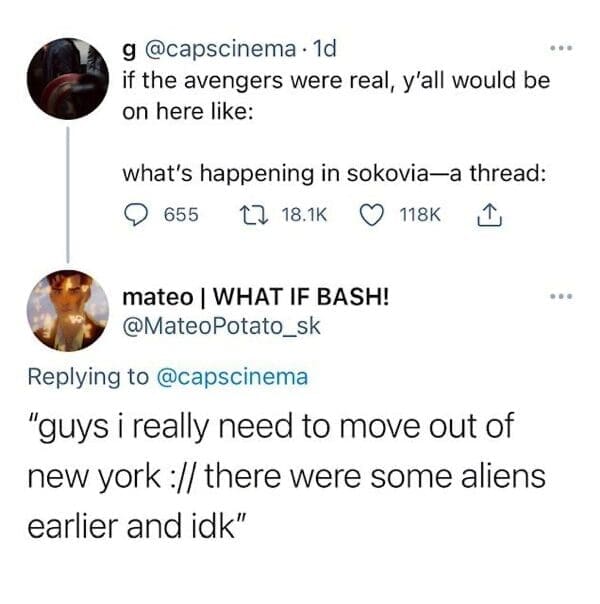Open the 'what's happening in sokovia' tweet text
The image size is (600, 604).
[x=334, y=174]
